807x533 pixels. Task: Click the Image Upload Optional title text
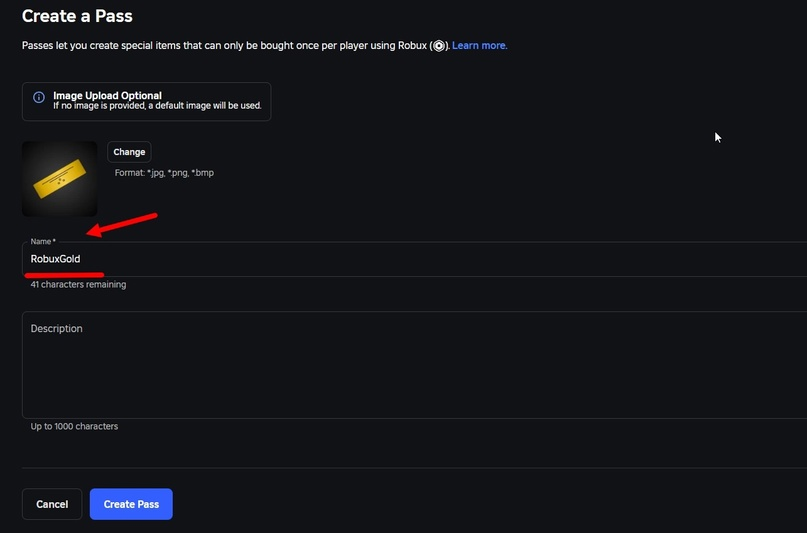(107, 96)
